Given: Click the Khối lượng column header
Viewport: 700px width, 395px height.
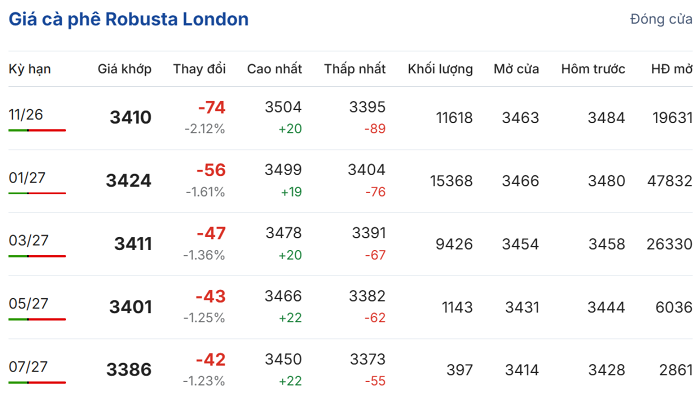Looking at the screenshot, I should 440,69.
